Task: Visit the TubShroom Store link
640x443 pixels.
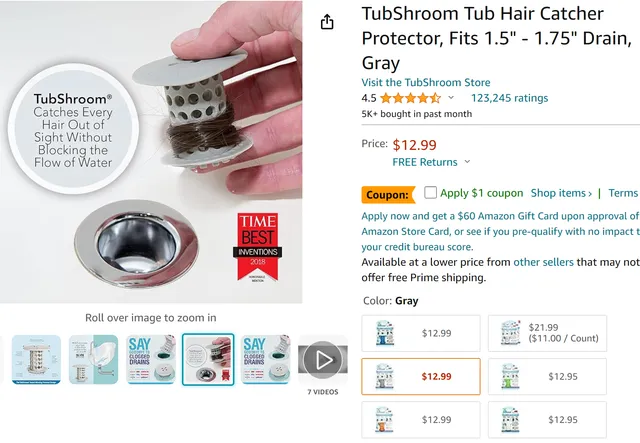Action: click(x=426, y=82)
